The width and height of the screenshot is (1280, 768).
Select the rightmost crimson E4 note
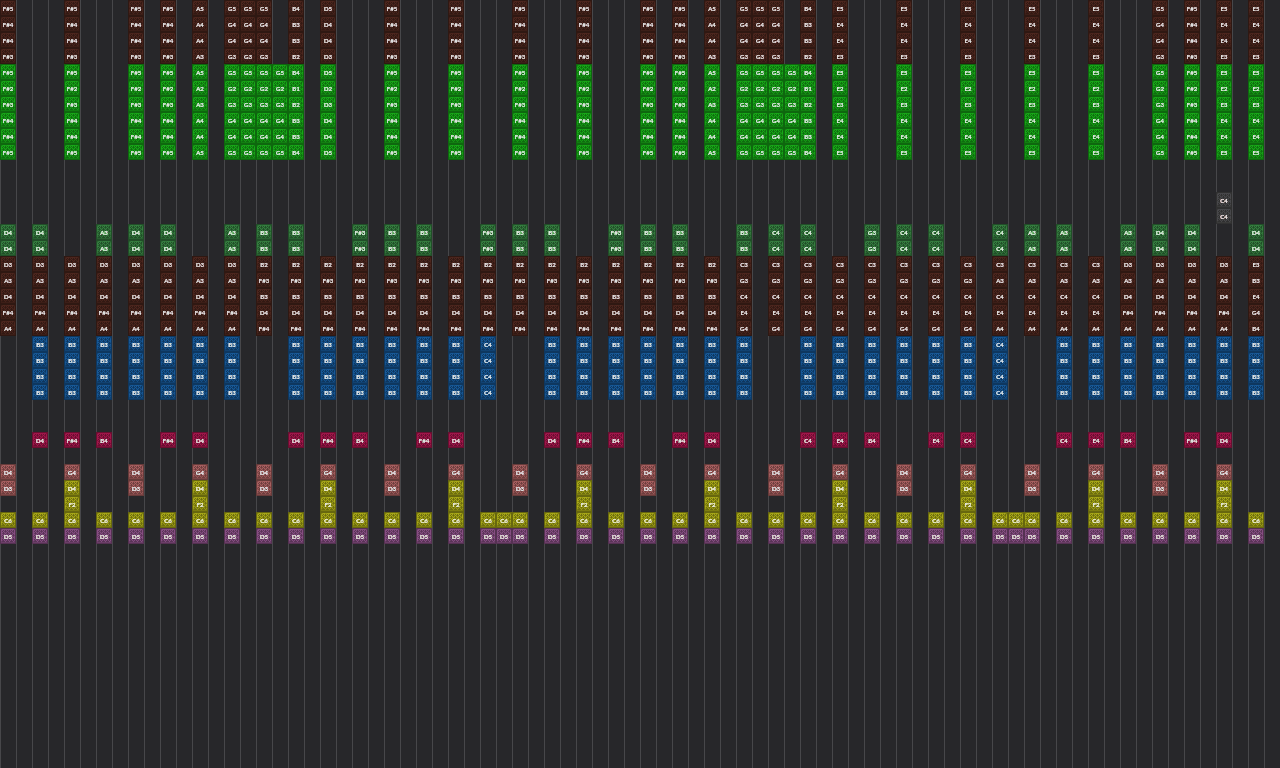(x=1096, y=440)
